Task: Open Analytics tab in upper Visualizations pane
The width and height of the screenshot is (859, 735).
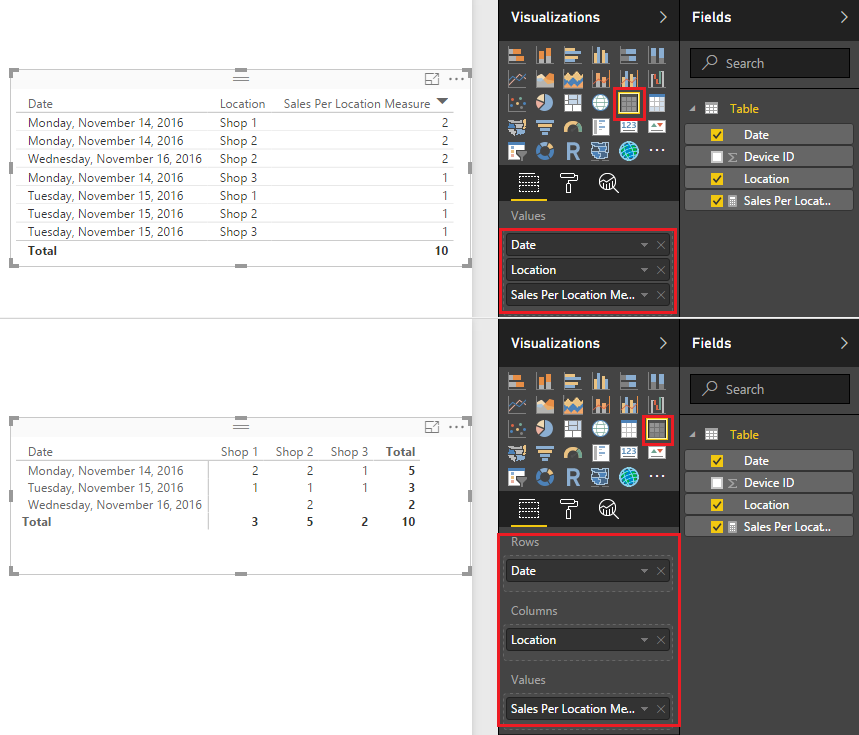Action: (608, 183)
